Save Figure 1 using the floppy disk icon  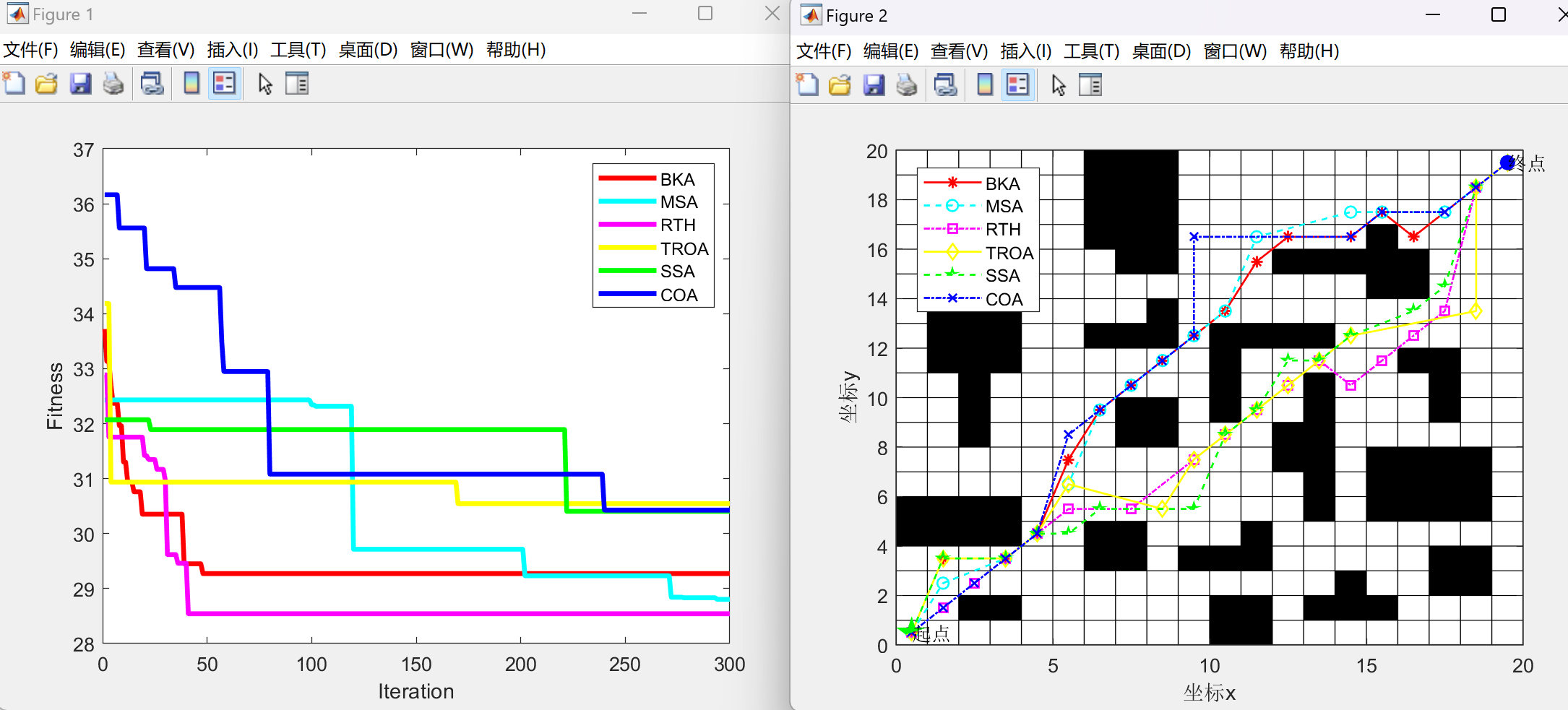coord(80,84)
